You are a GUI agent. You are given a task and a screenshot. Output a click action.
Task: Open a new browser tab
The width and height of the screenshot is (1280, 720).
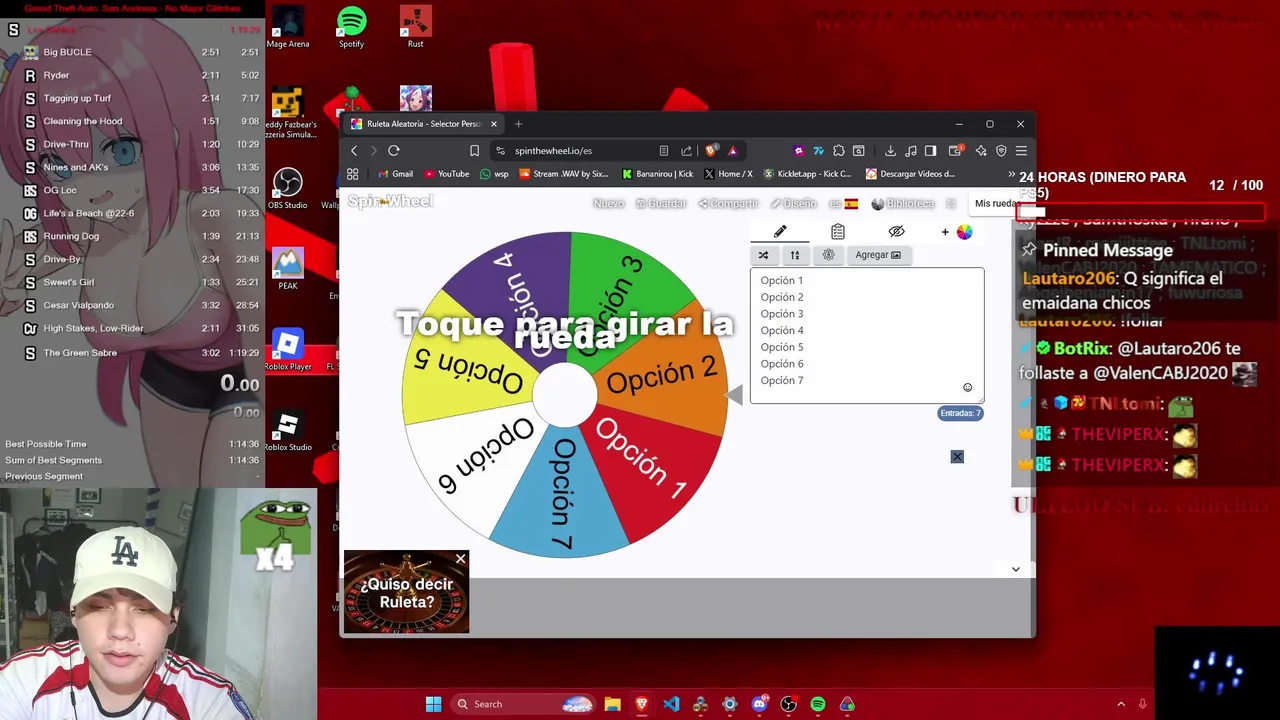(x=518, y=124)
